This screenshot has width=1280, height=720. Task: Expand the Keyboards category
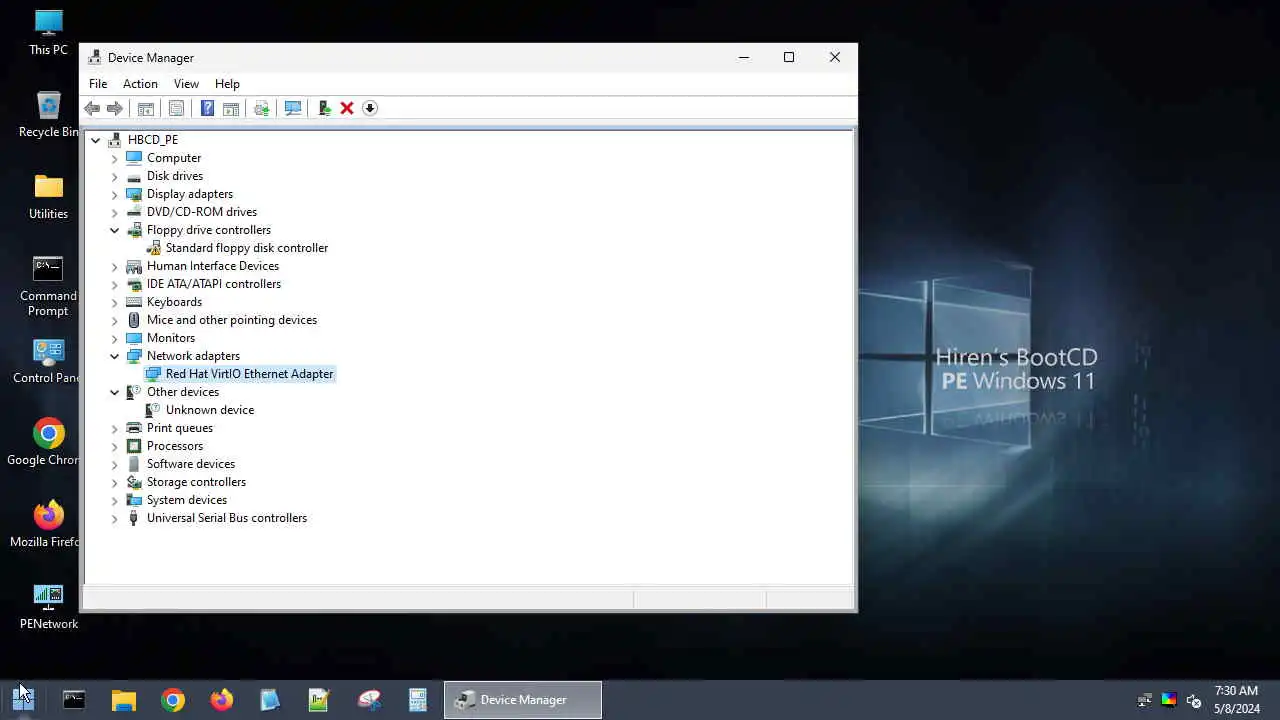114,302
